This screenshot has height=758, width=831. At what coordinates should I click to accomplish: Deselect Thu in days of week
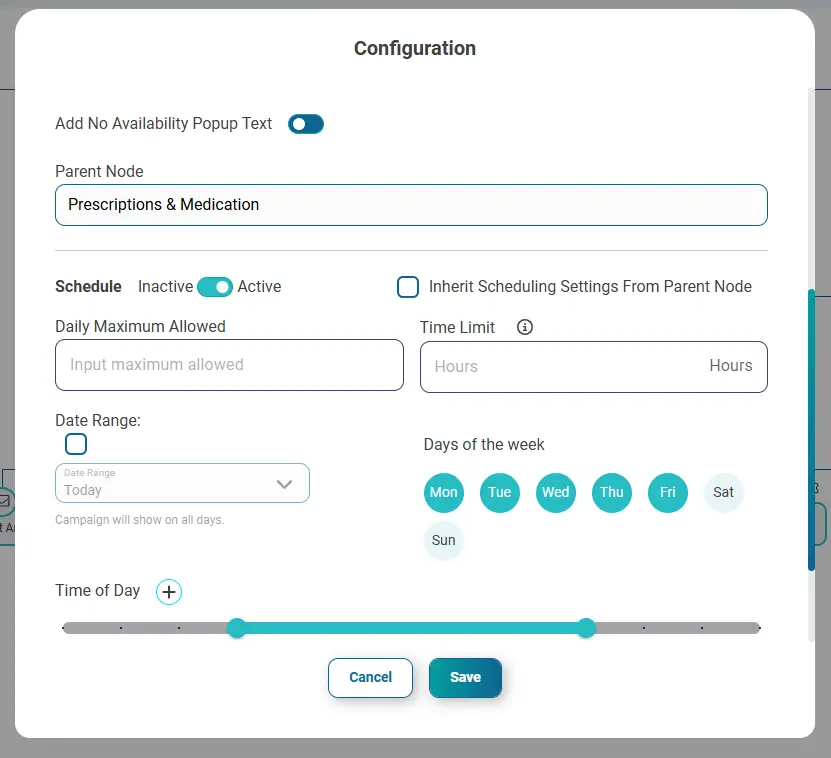[x=612, y=492]
